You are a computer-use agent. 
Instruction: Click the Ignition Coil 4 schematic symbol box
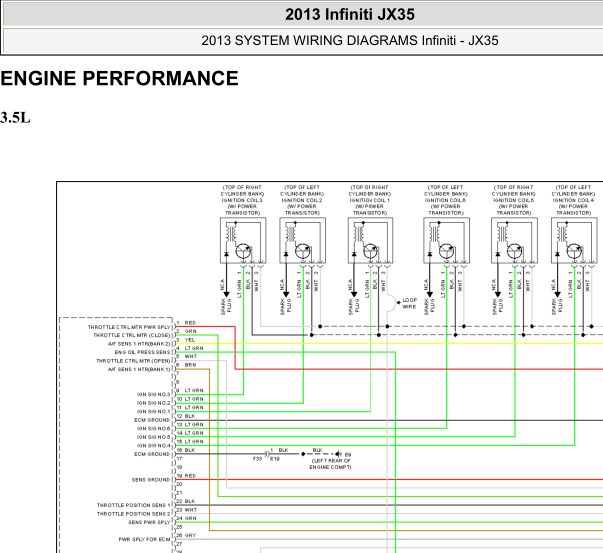[x=574, y=240]
